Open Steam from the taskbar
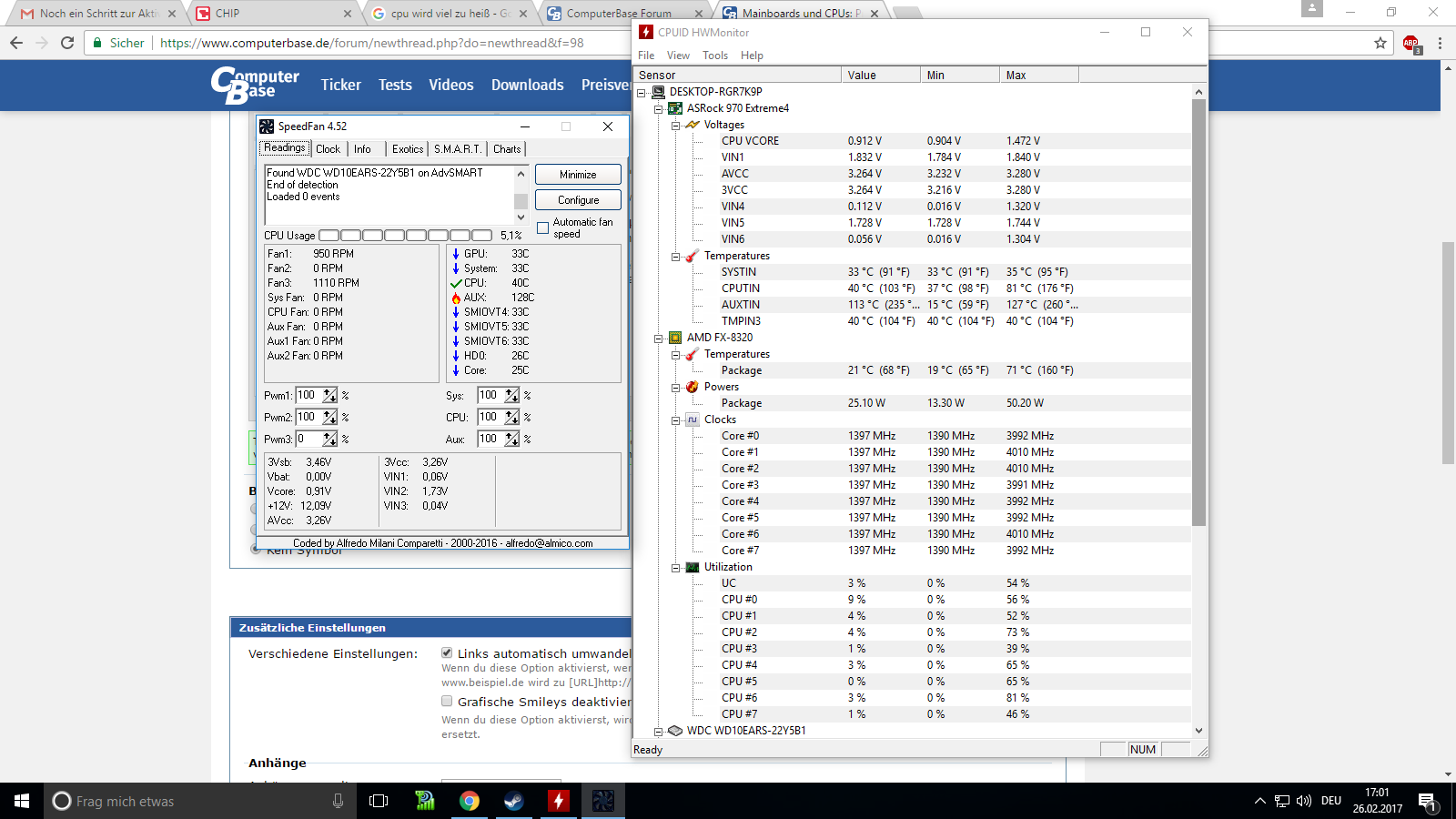1456x819 pixels. point(514,801)
